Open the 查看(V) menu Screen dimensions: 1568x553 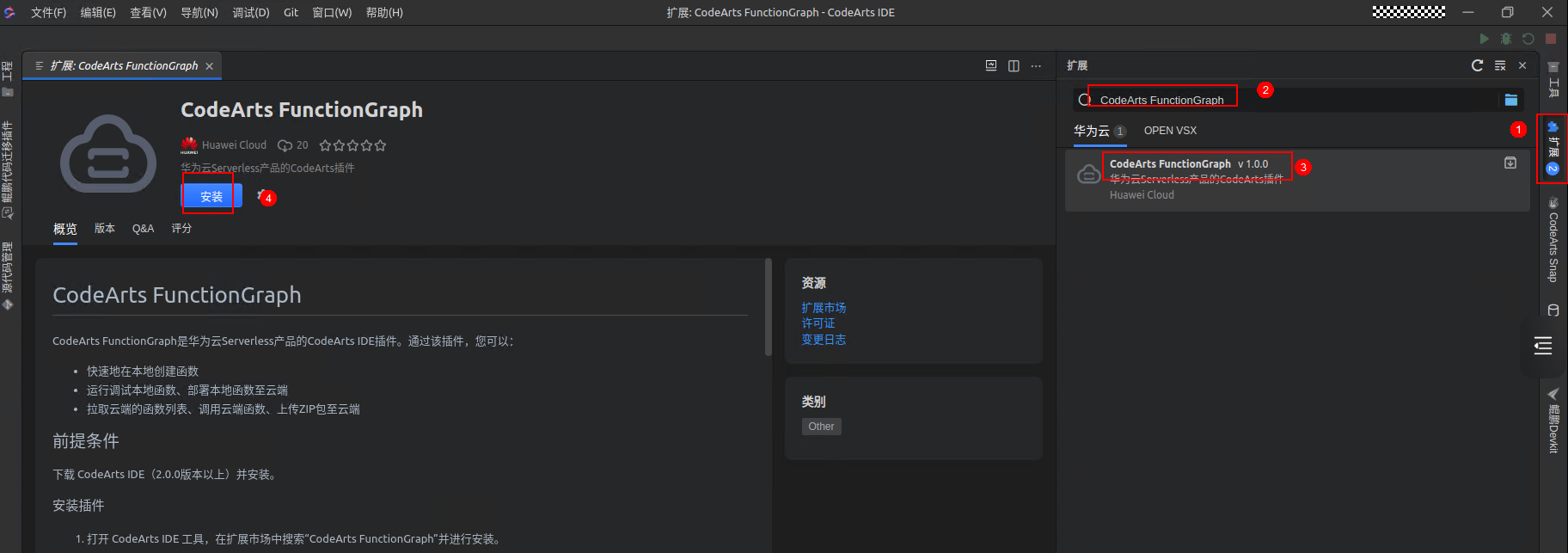(x=148, y=12)
